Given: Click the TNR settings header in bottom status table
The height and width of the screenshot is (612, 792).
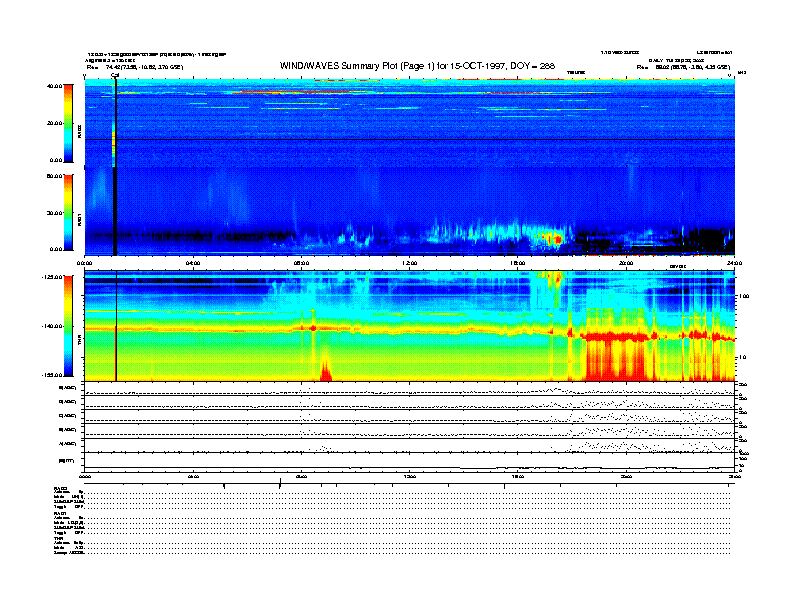Looking at the screenshot, I should coord(58,538).
